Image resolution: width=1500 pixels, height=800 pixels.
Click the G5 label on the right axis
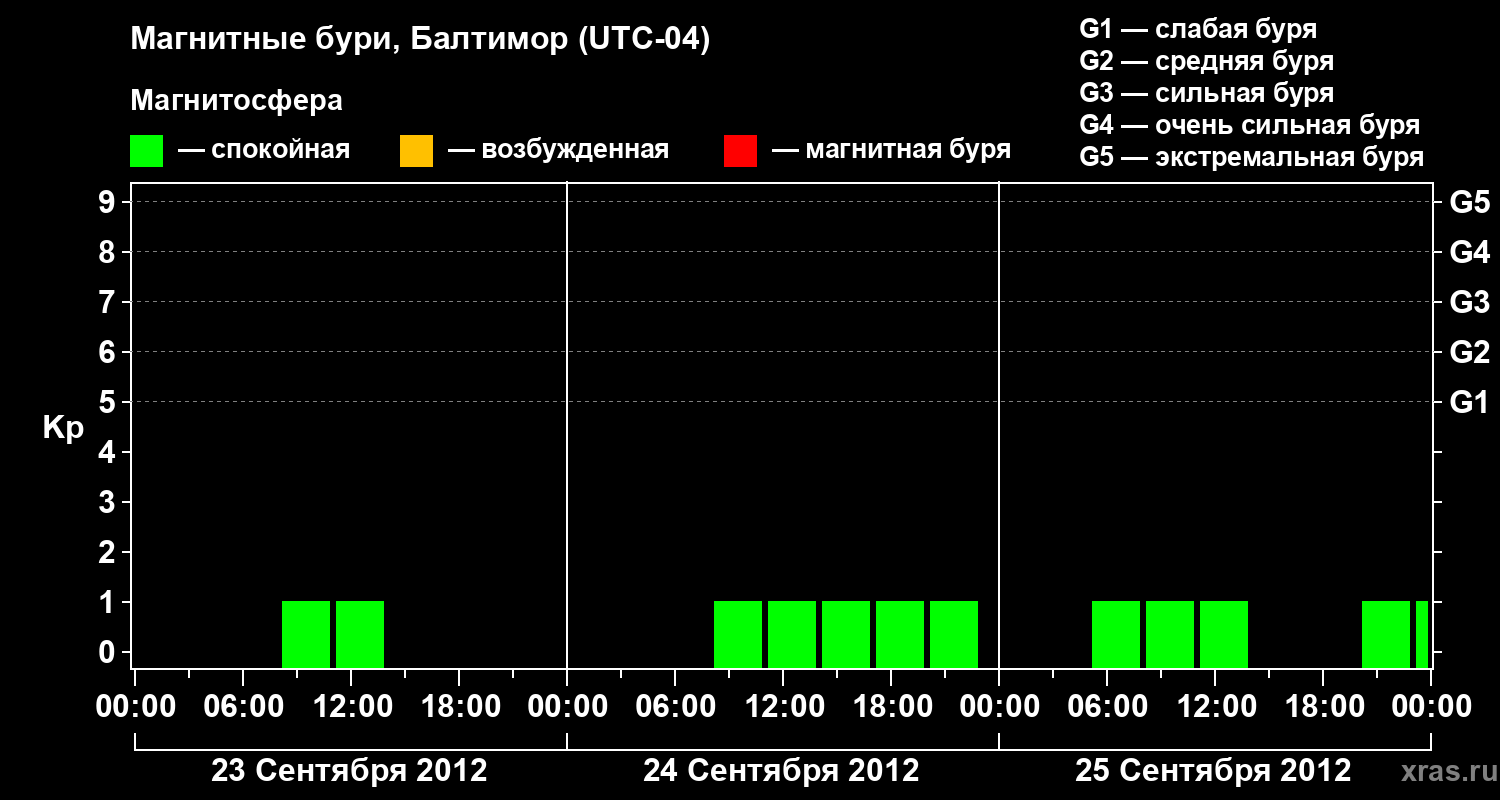1469,202
